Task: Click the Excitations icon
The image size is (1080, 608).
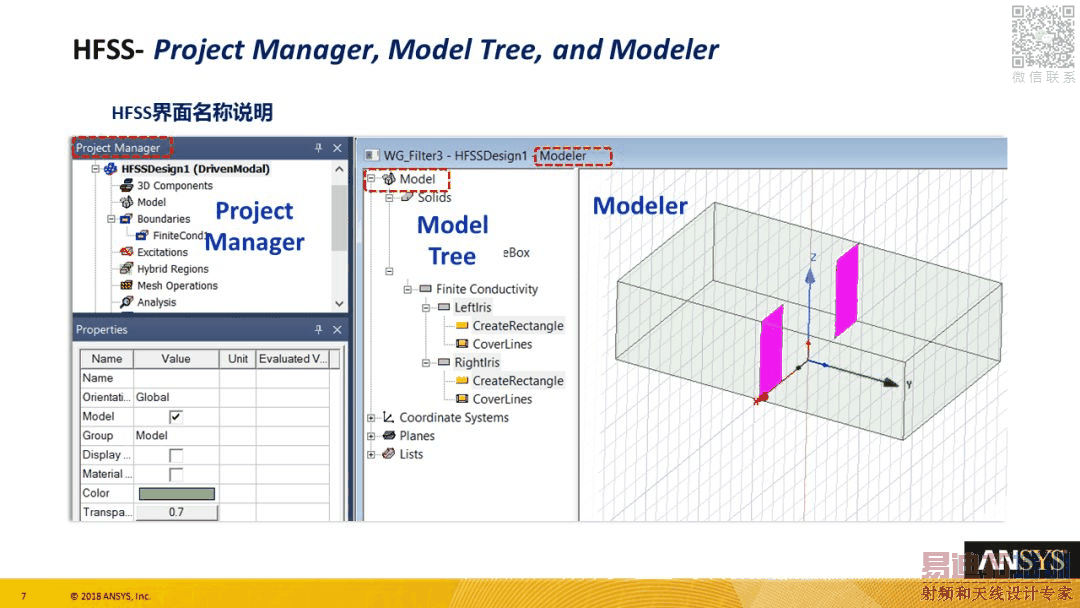Action: [x=127, y=252]
